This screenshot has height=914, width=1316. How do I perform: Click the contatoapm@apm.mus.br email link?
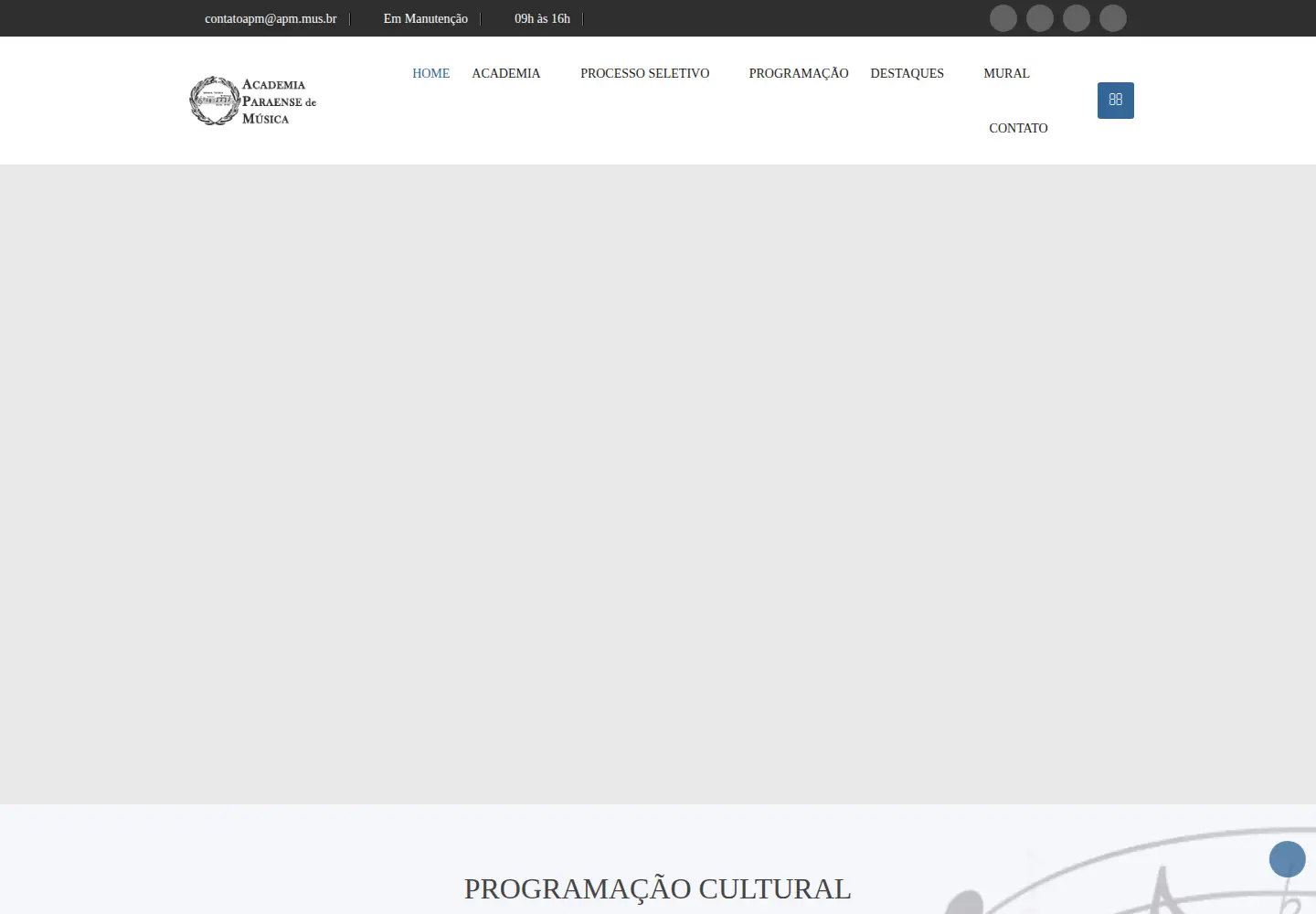[271, 18]
